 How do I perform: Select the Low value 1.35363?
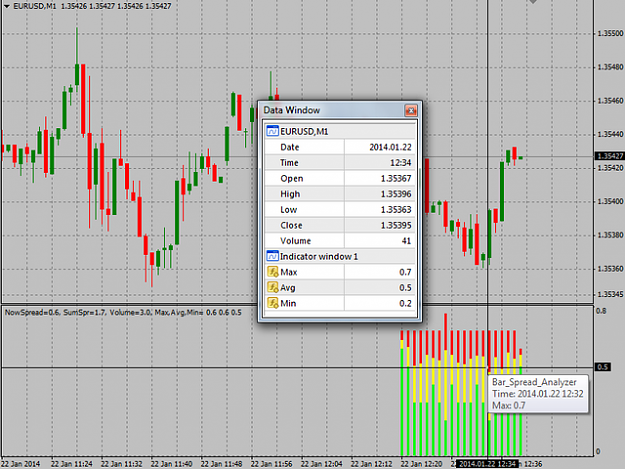pos(395,210)
